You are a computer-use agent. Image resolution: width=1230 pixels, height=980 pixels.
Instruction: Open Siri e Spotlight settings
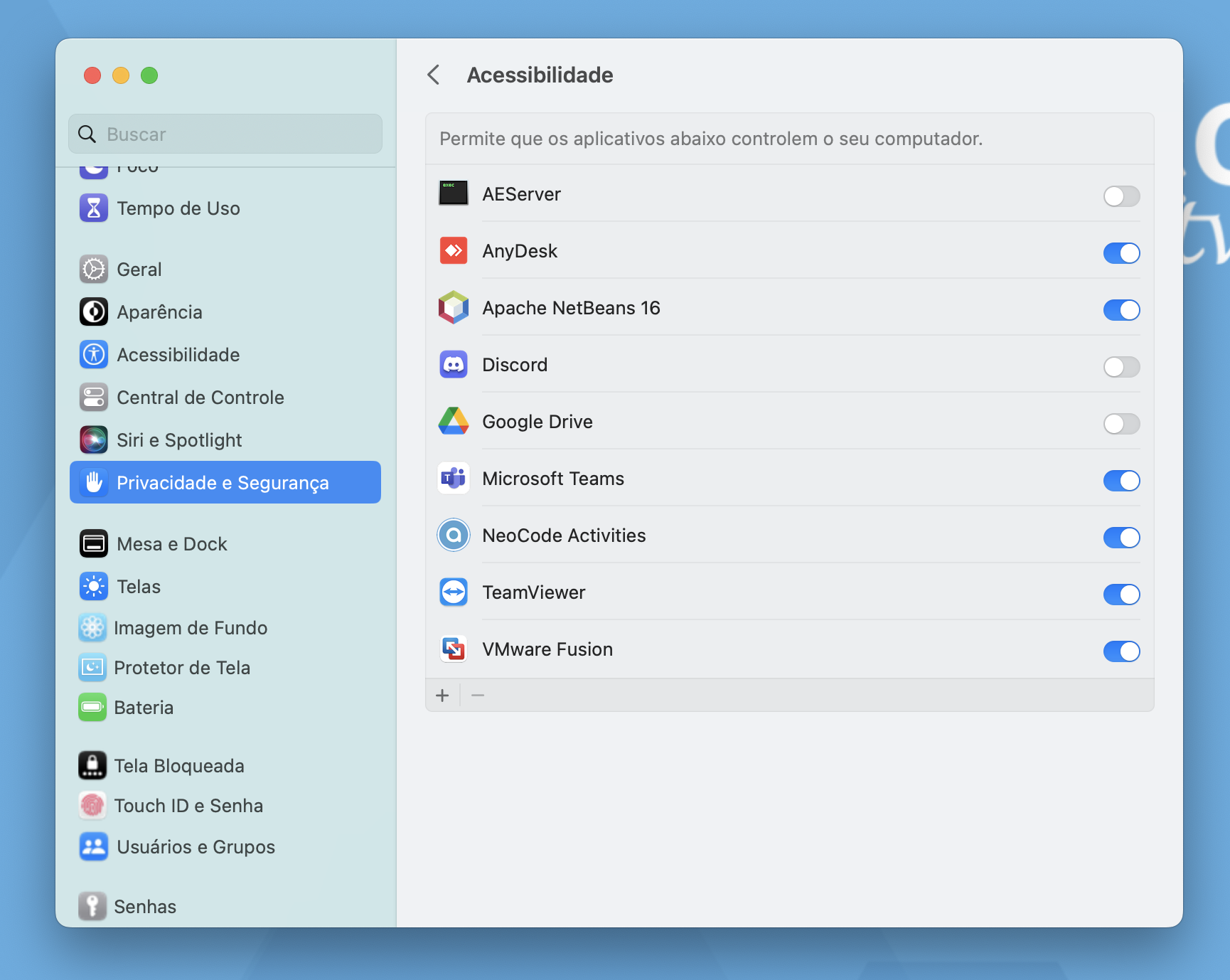click(225, 440)
